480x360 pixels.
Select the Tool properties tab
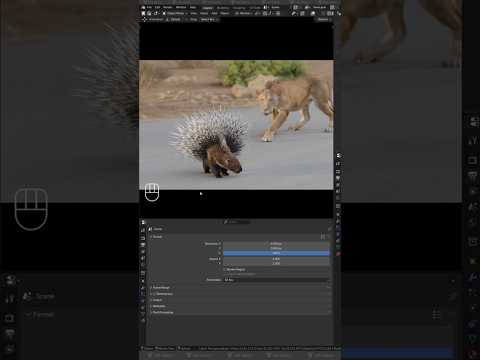click(x=143, y=230)
